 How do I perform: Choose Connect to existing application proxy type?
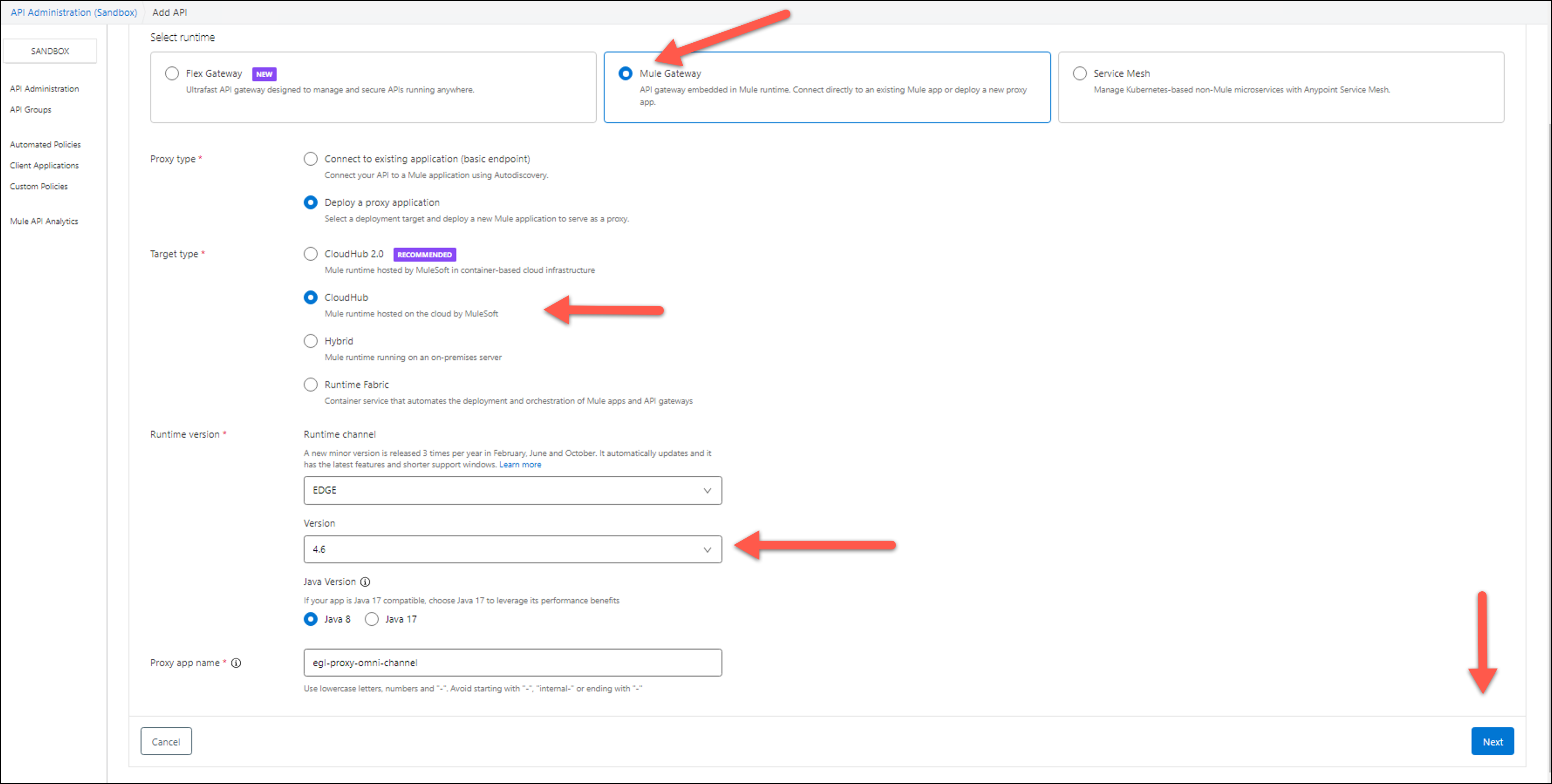click(310, 159)
